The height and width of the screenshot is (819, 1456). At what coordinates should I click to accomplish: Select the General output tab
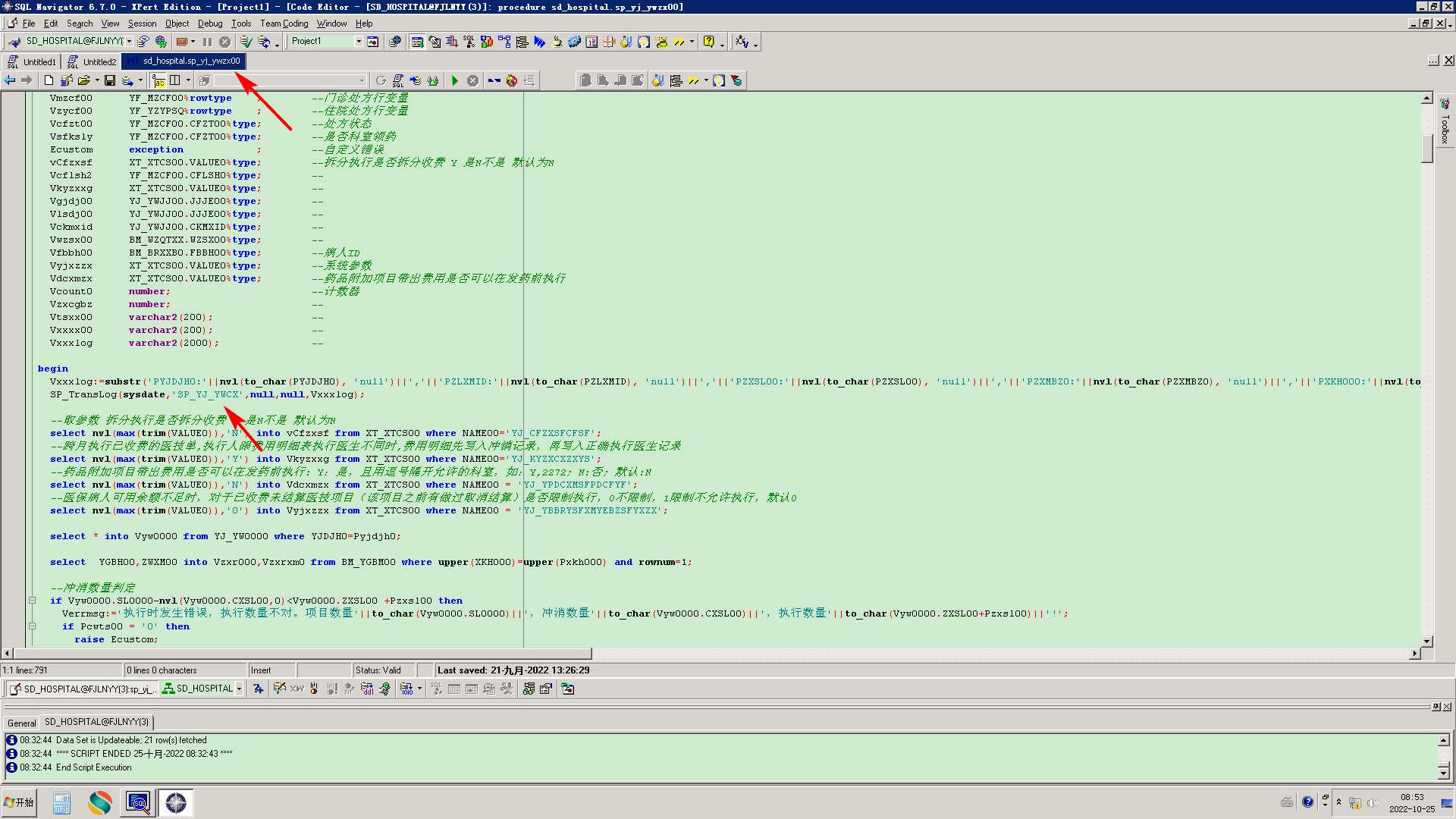tap(21, 723)
